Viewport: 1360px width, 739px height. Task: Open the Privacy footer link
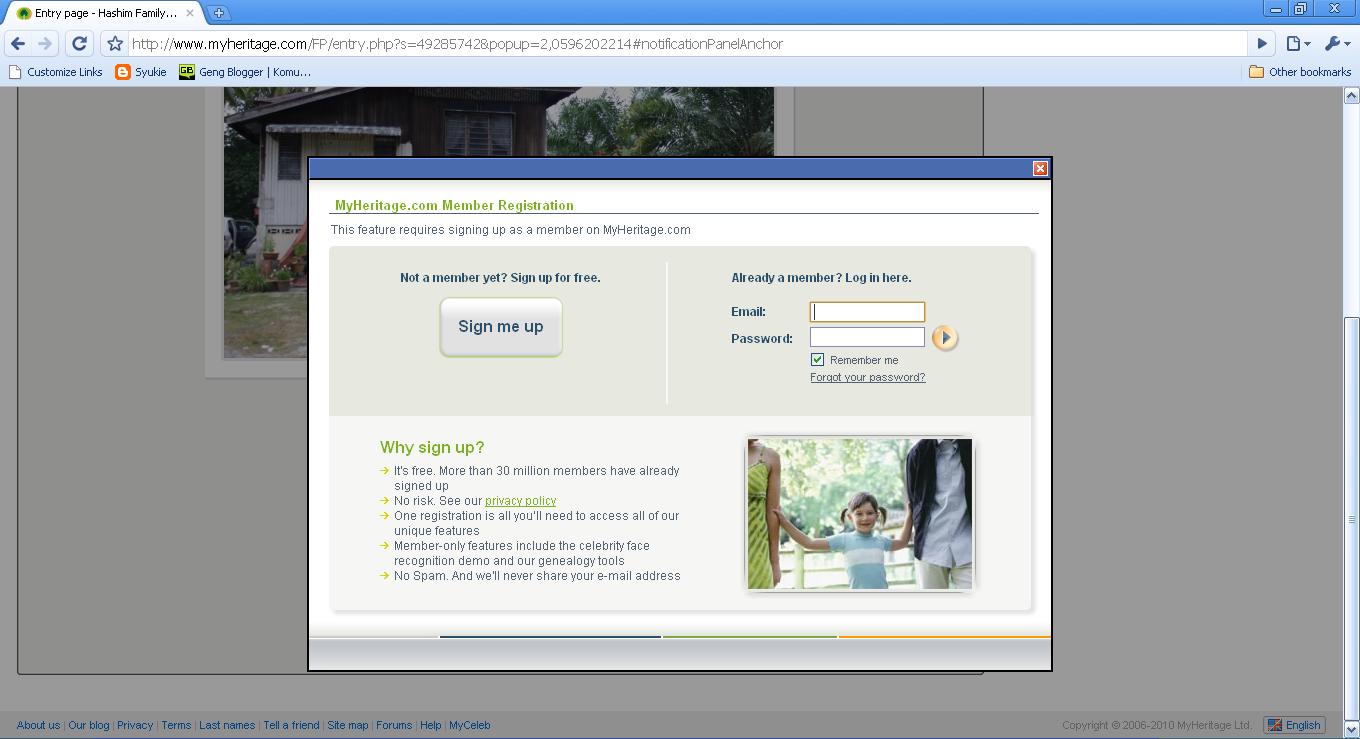(x=135, y=725)
